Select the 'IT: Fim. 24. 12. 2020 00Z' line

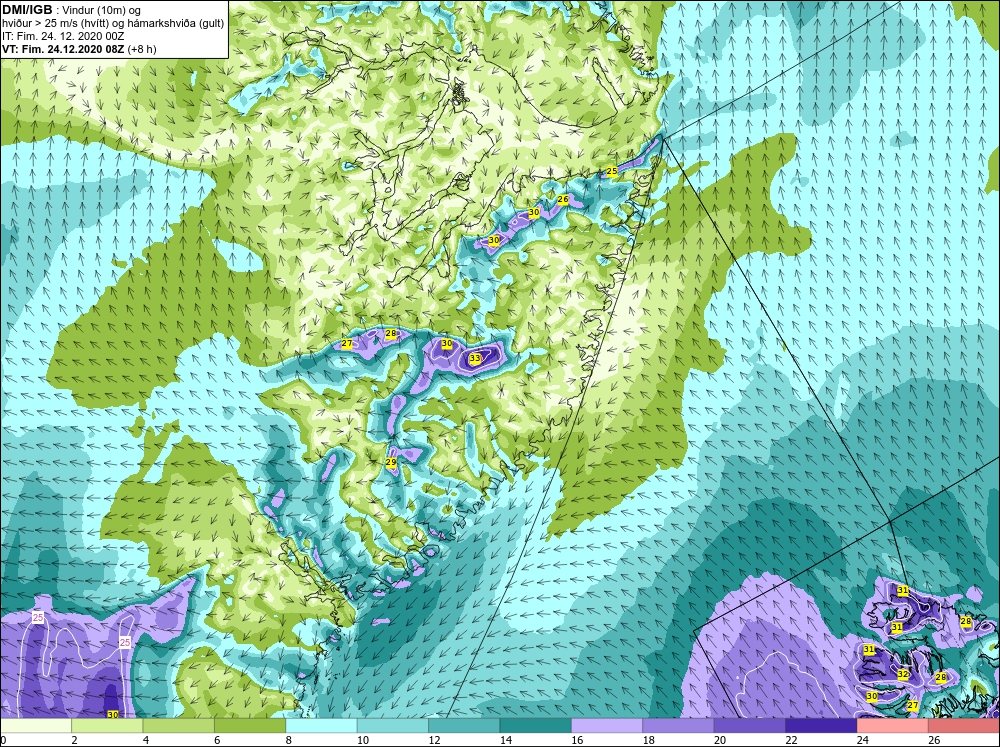coord(63,36)
